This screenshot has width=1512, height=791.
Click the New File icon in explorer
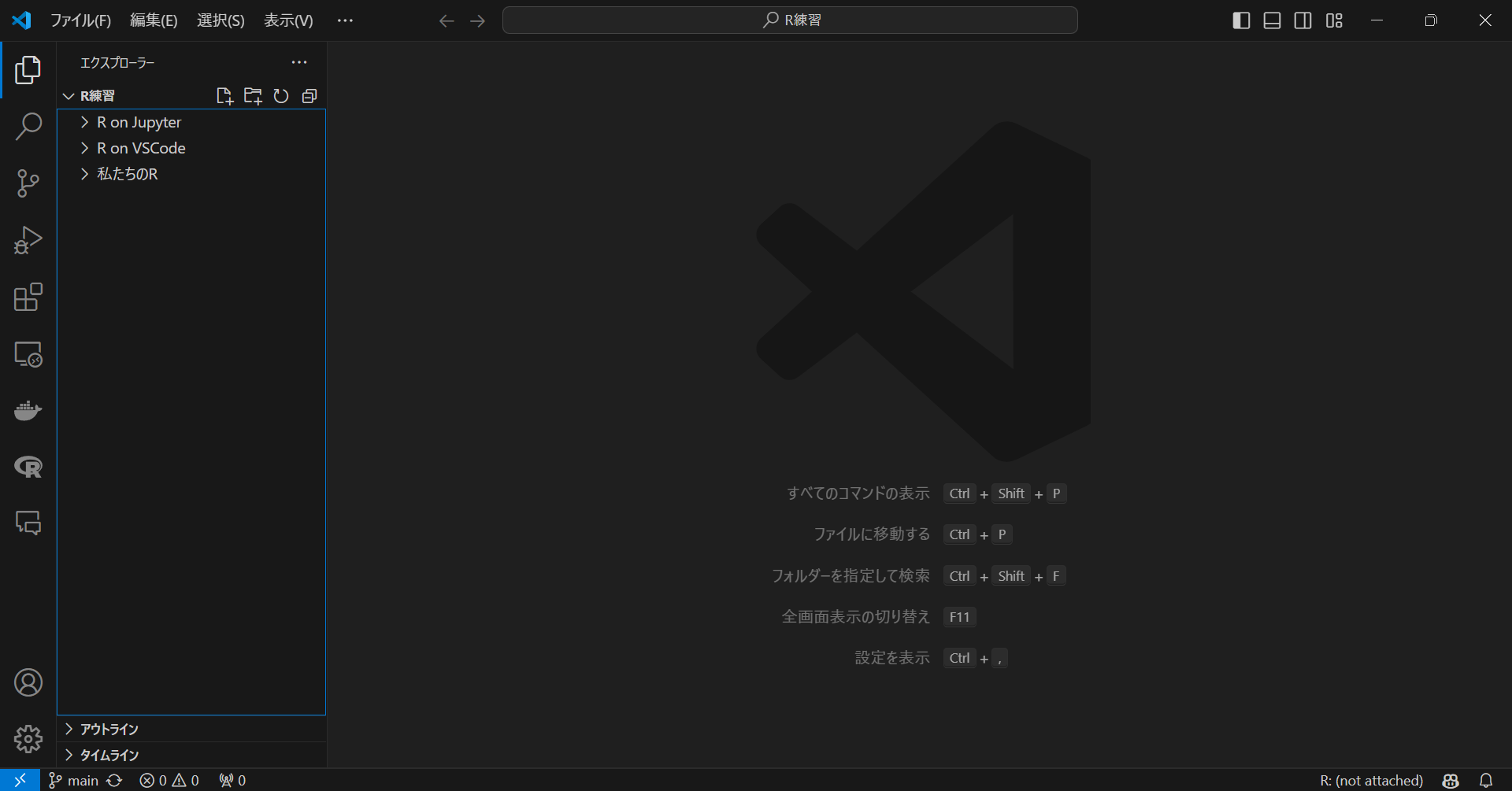pyautogui.click(x=224, y=96)
